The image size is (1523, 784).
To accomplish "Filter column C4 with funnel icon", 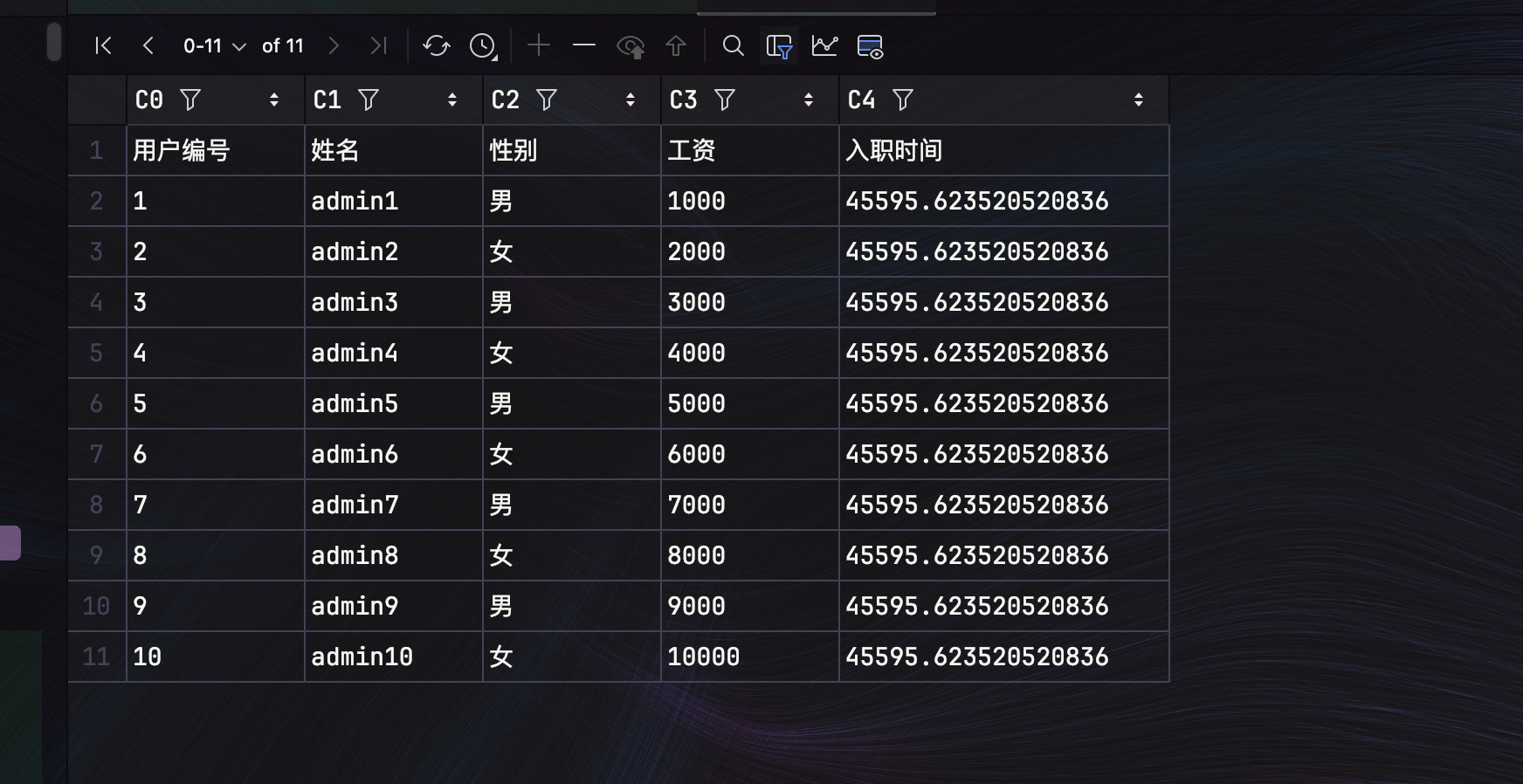I will tap(903, 100).
